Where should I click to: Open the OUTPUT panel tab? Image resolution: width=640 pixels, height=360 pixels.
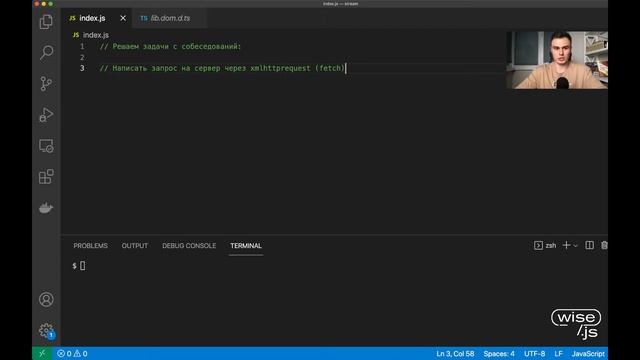point(135,246)
